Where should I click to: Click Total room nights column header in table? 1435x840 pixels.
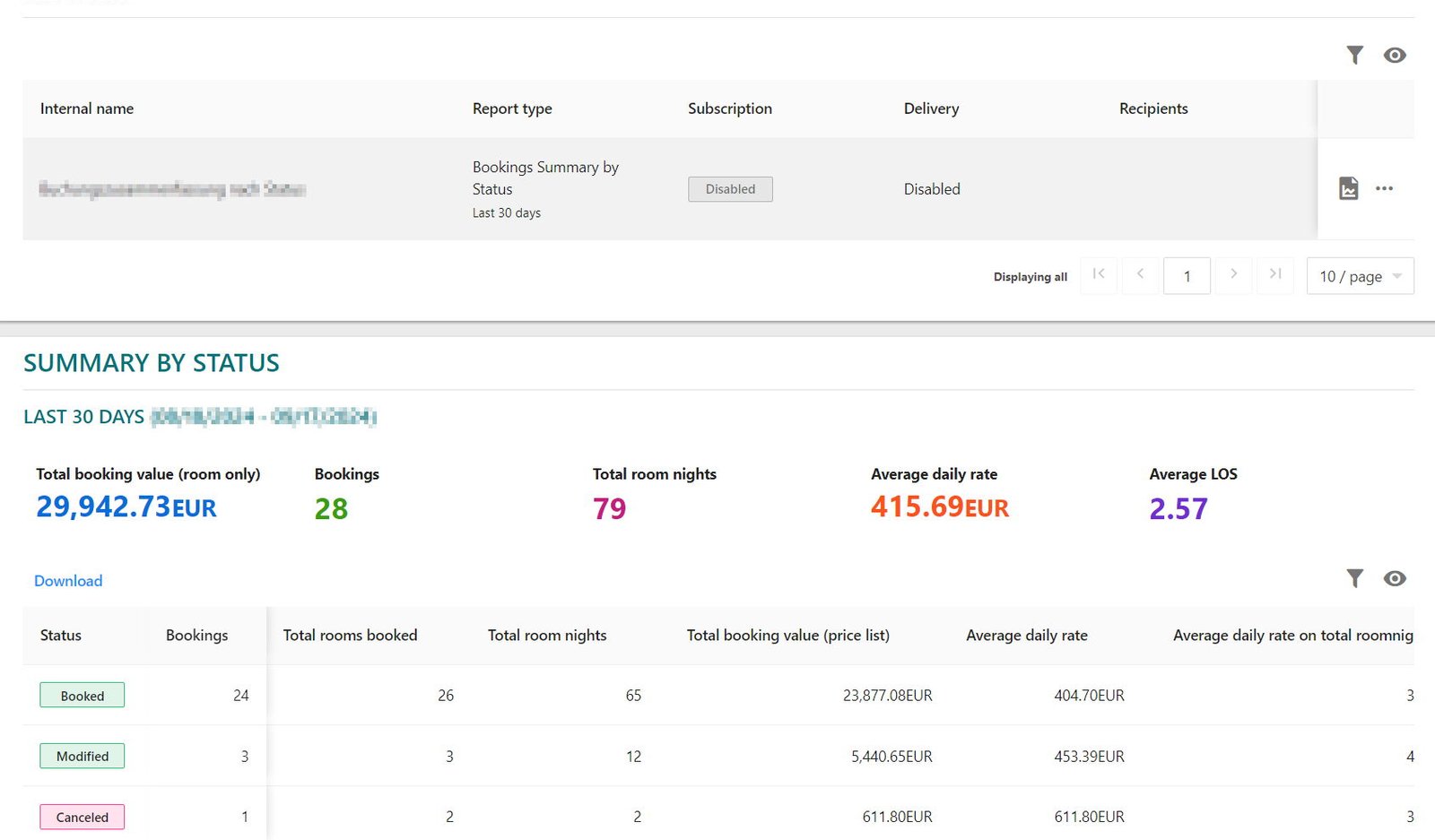[x=547, y=636]
